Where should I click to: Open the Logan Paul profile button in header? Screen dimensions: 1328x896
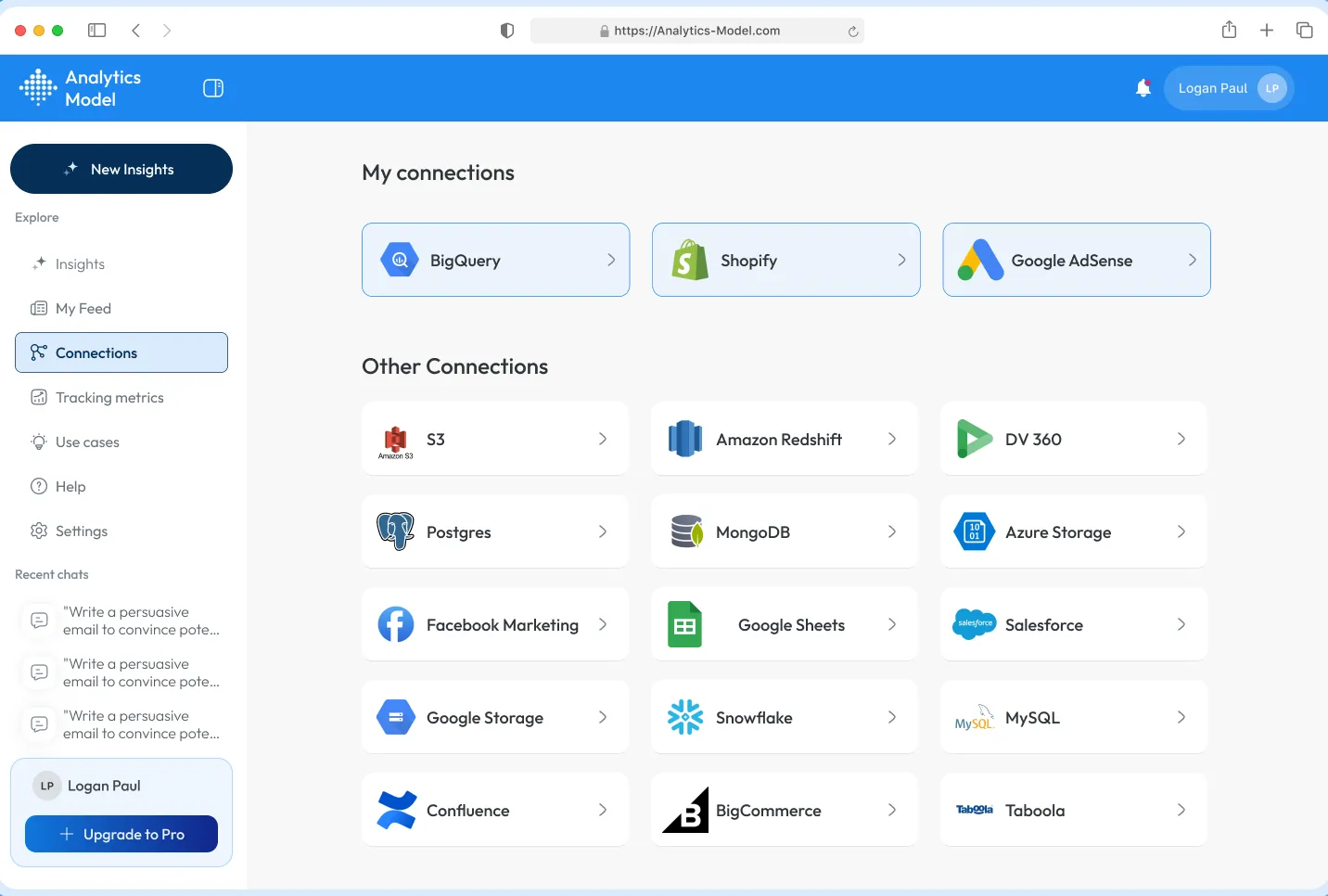click(1229, 88)
